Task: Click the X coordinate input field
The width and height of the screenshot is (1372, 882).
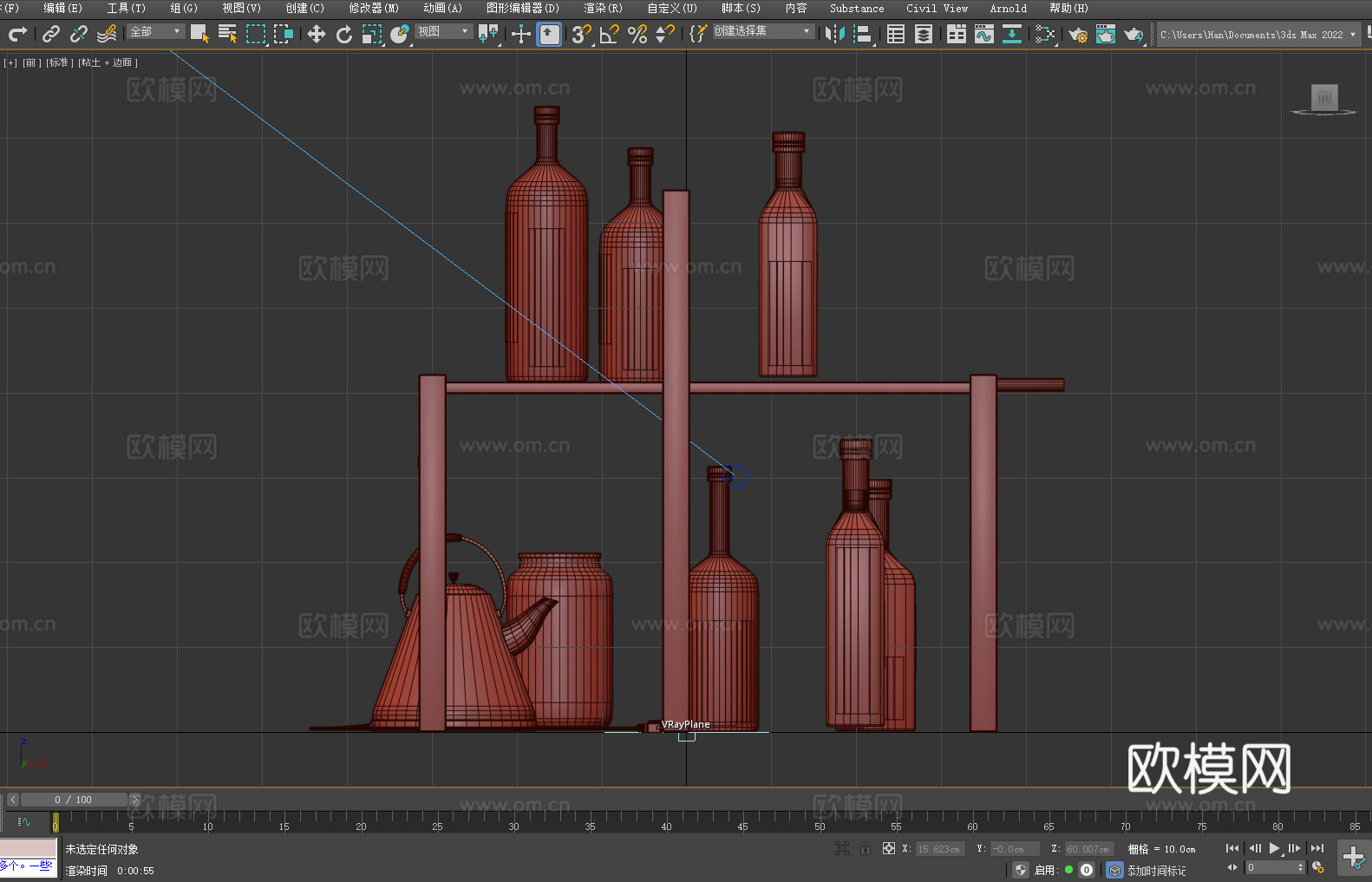Action: pyautogui.click(x=939, y=849)
